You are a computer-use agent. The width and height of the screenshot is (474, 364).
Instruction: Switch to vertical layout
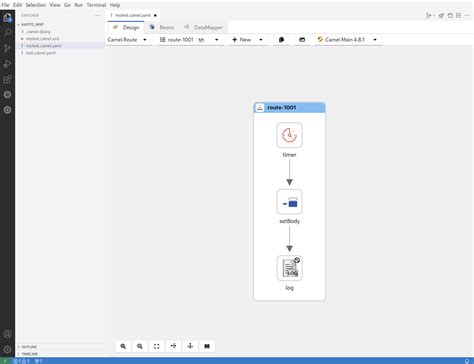click(190, 346)
